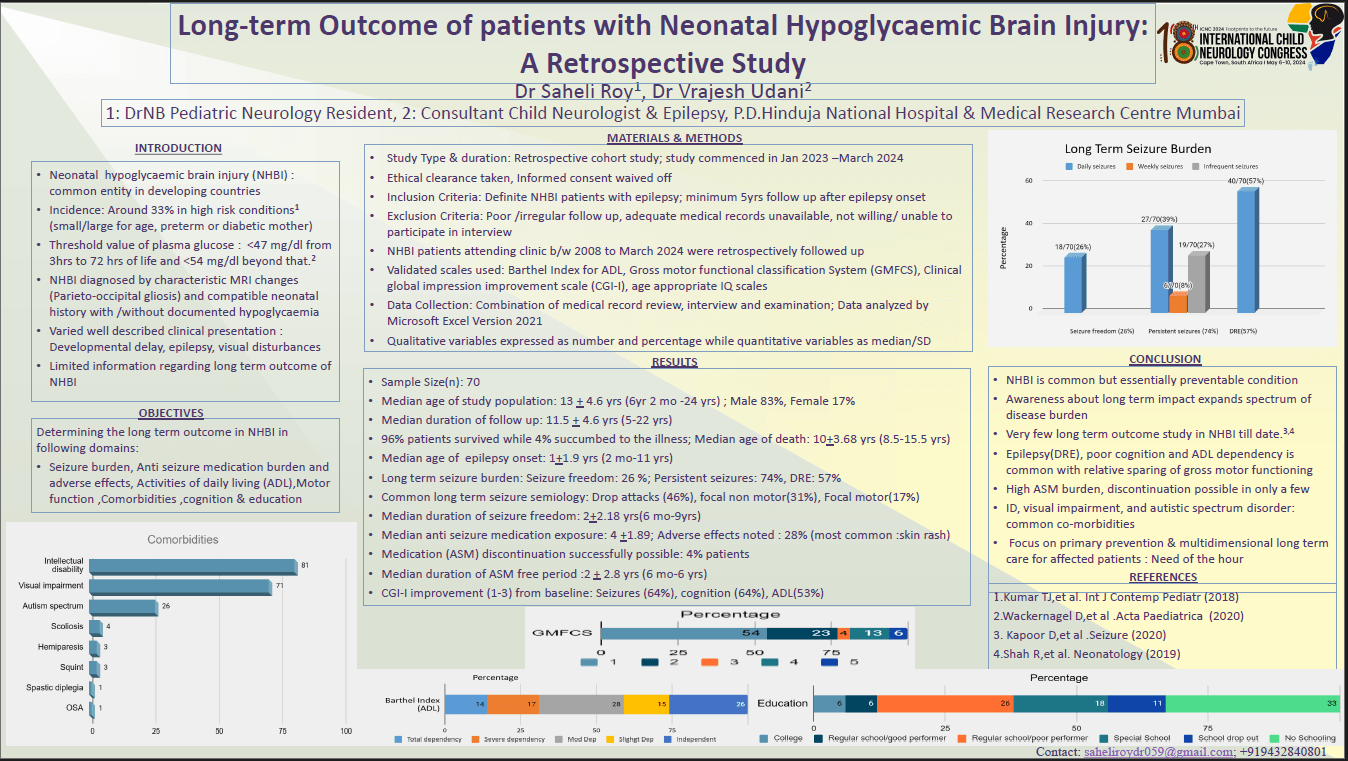The height and width of the screenshot is (761, 1348).
Task: Click the 'GMFCS' chart label
Action: [563, 634]
